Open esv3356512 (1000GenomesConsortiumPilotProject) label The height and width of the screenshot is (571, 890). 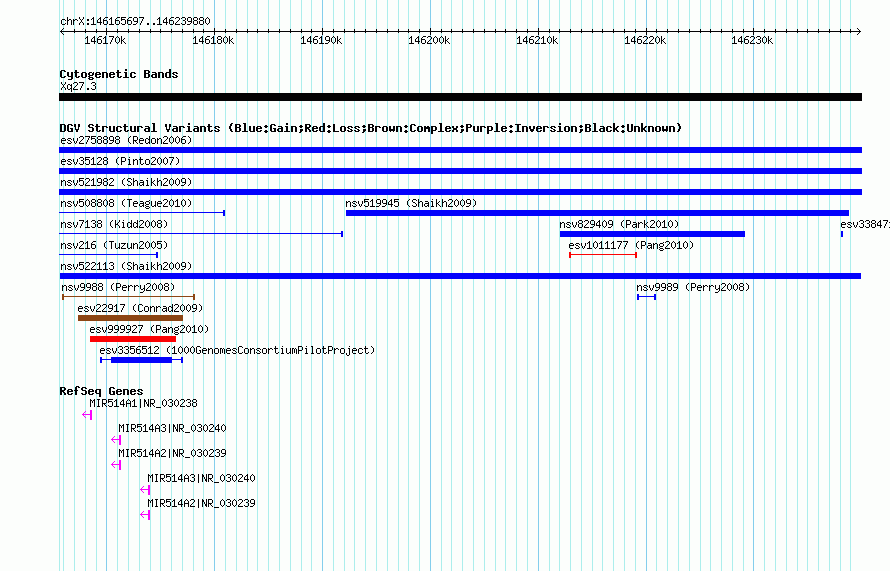[x=237, y=350]
